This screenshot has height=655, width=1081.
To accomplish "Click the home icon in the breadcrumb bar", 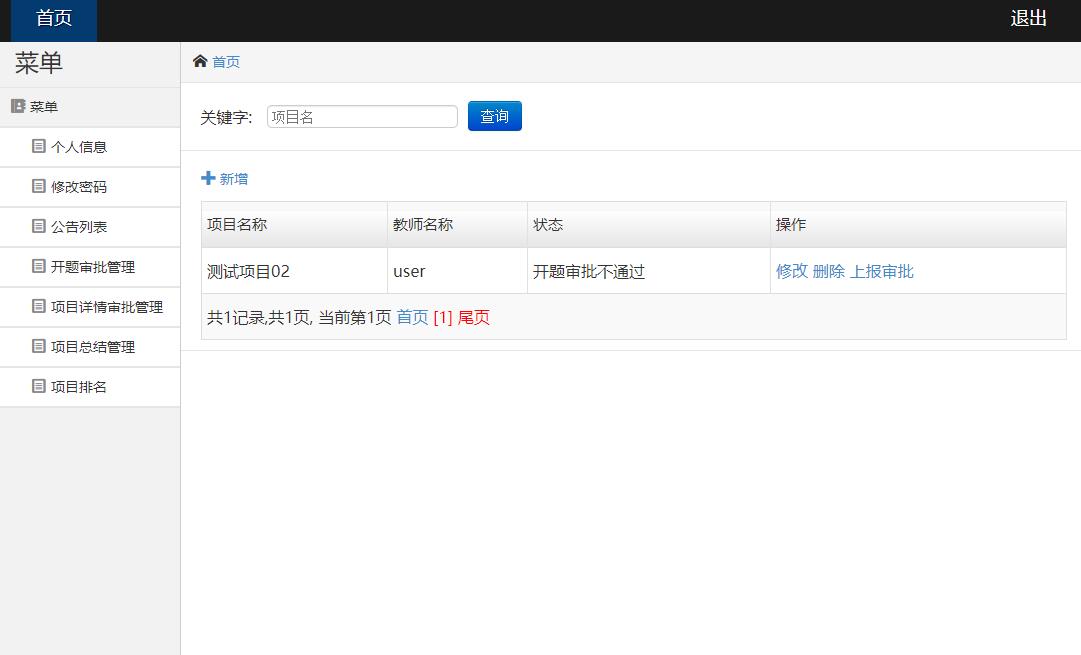I will 200,61.
